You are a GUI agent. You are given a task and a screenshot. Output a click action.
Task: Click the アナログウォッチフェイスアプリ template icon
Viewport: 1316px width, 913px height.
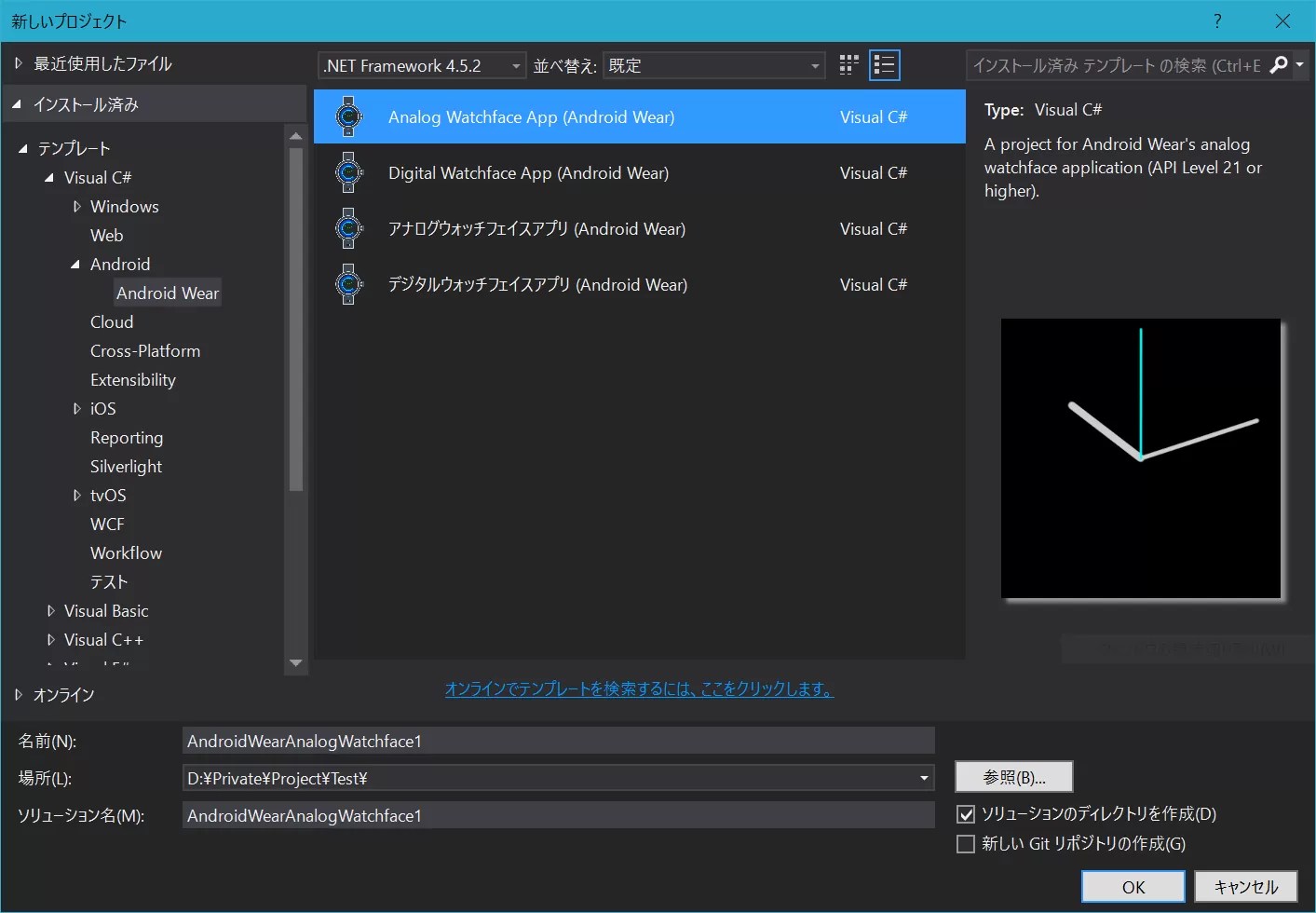pos(348,228)
